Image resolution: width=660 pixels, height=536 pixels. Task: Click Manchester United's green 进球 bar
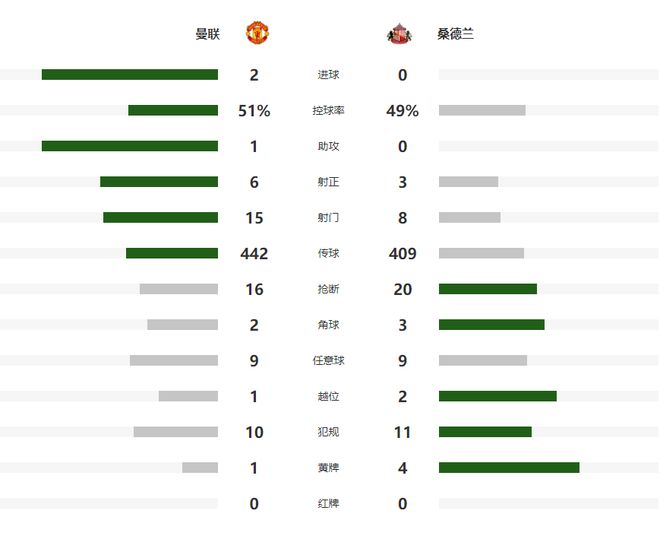(130, 75)
